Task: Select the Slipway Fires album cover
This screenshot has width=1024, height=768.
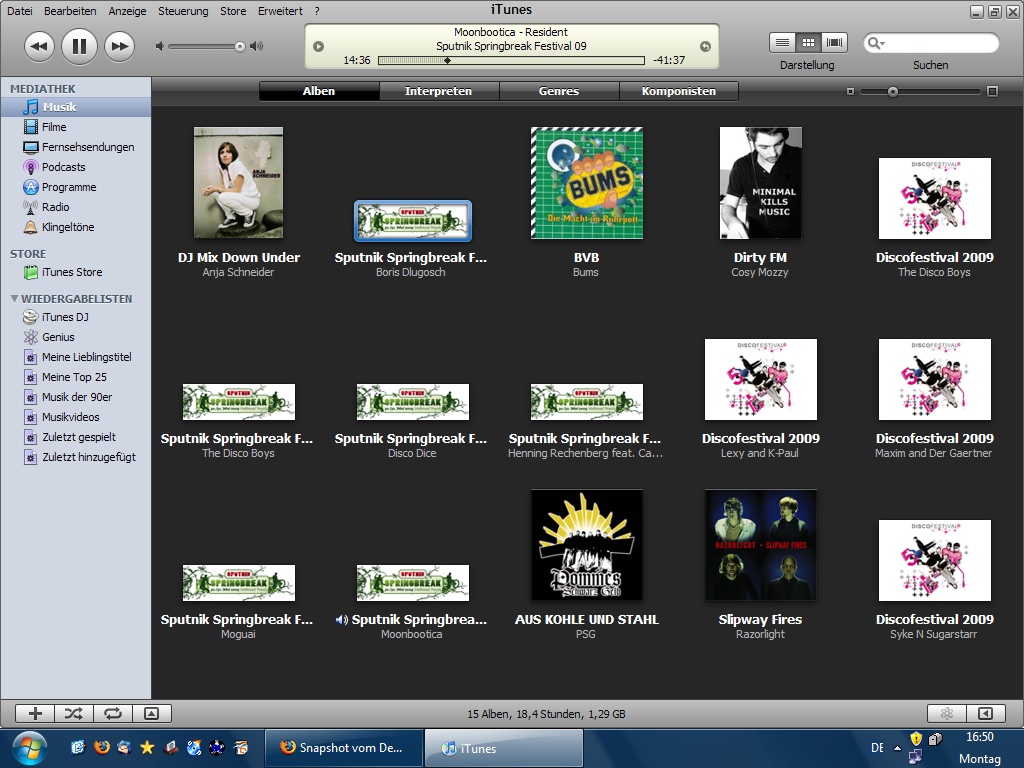Action: point(760,545)
